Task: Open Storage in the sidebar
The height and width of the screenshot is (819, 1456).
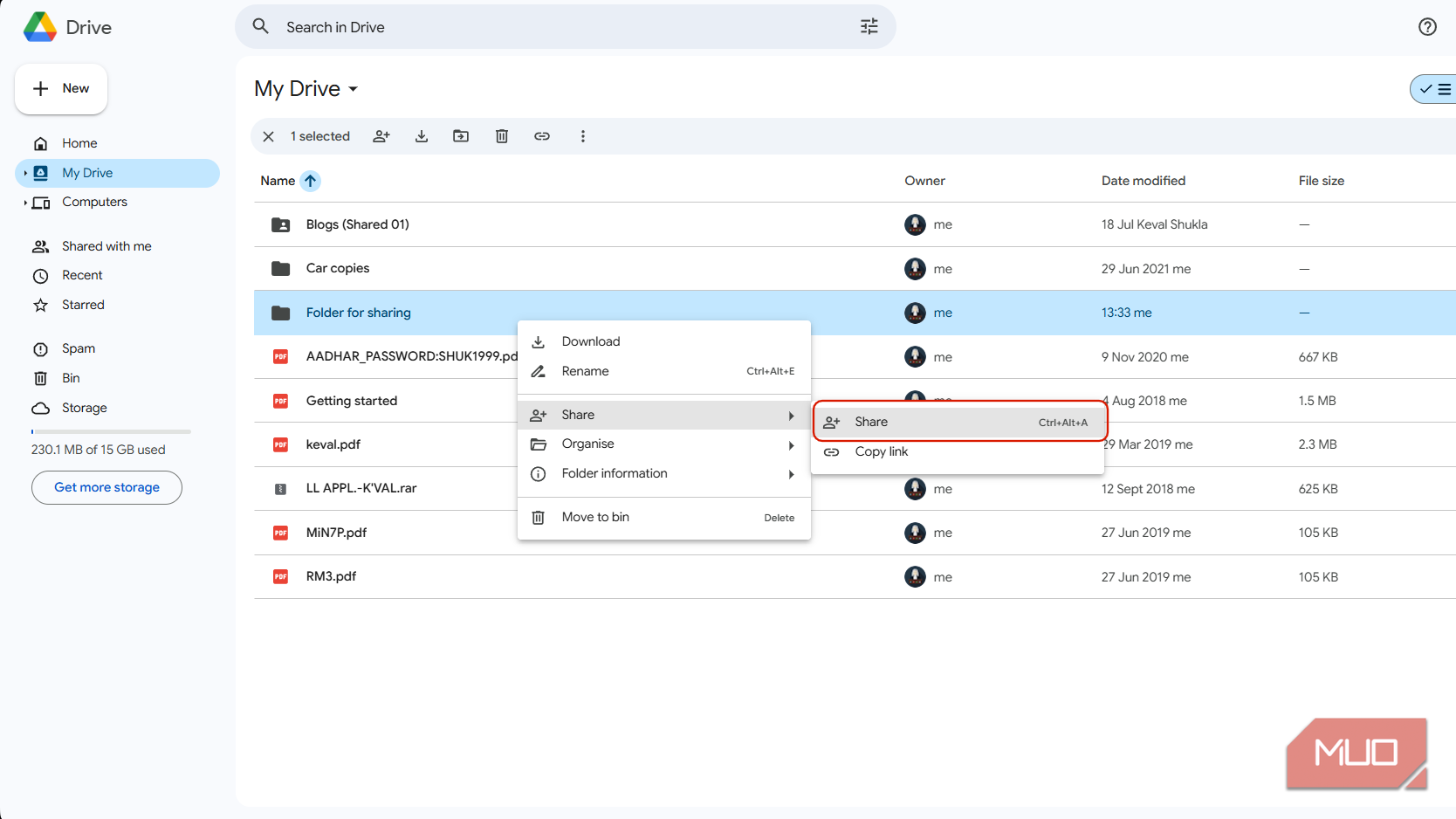Action: (117, 408)
